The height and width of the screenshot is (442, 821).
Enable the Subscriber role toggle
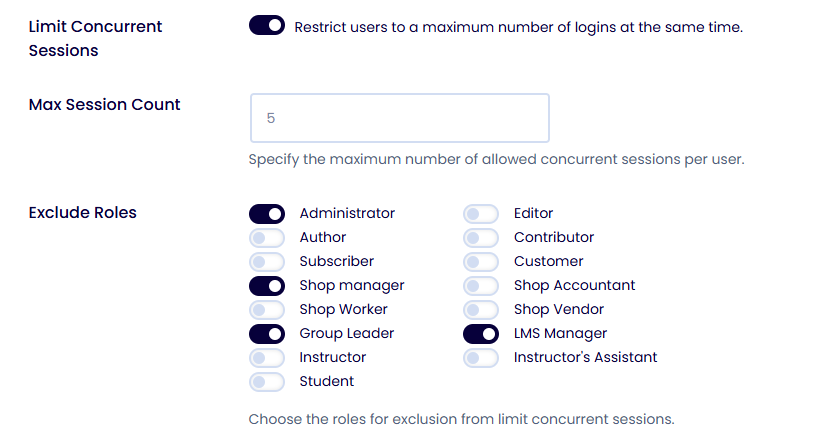point(267,261)
